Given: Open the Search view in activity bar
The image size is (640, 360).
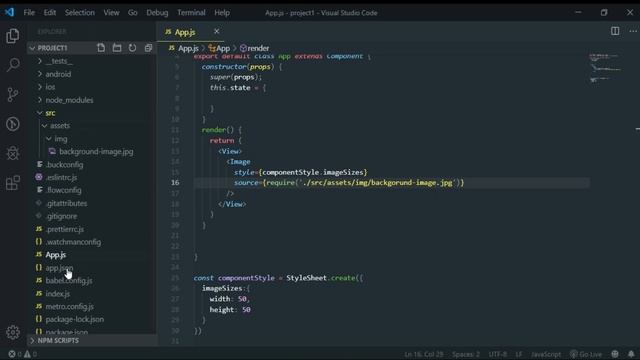Looking at the screenshot, I should (x=13, y=65).
